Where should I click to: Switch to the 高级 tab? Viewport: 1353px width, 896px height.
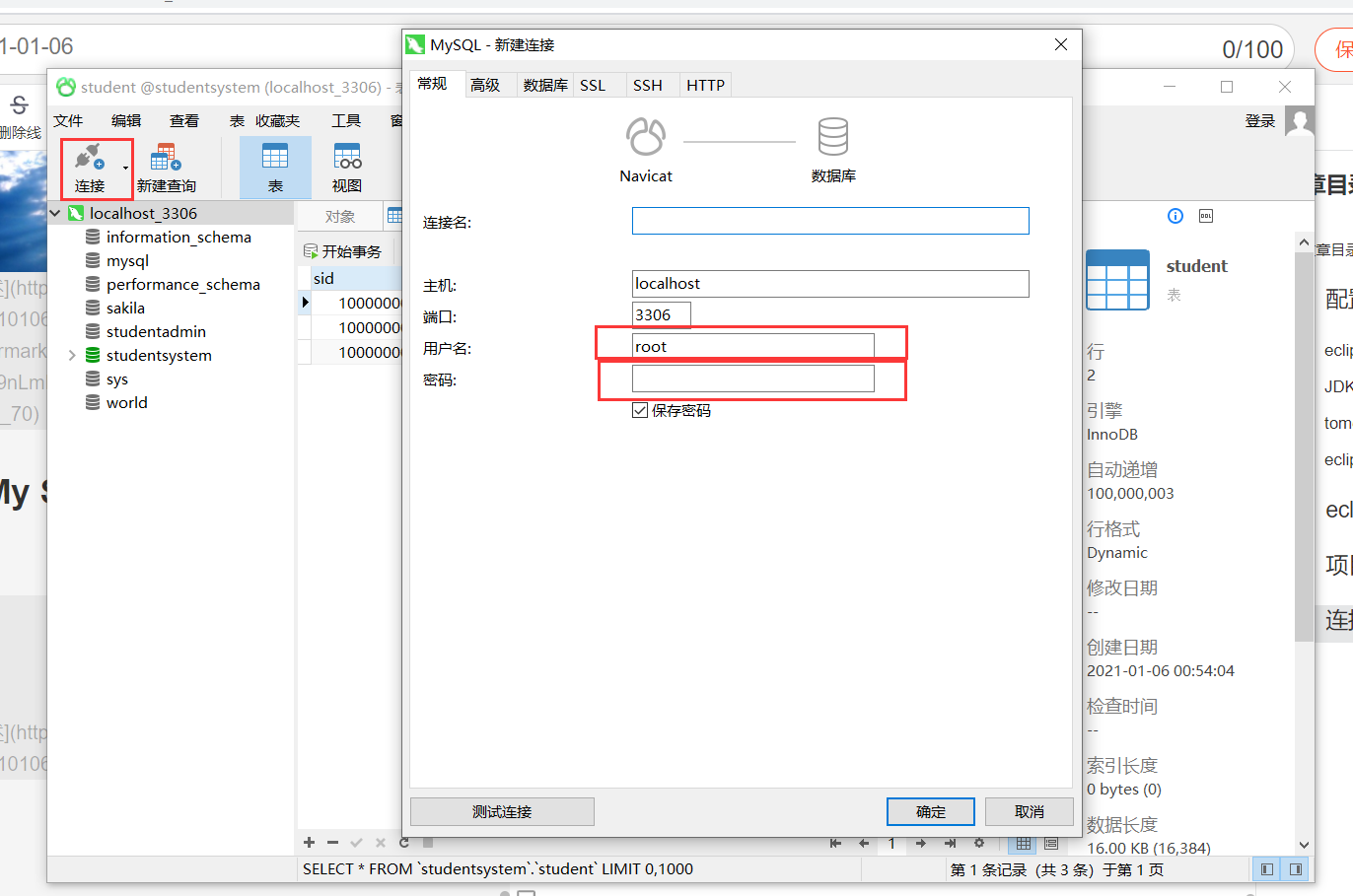485,85
